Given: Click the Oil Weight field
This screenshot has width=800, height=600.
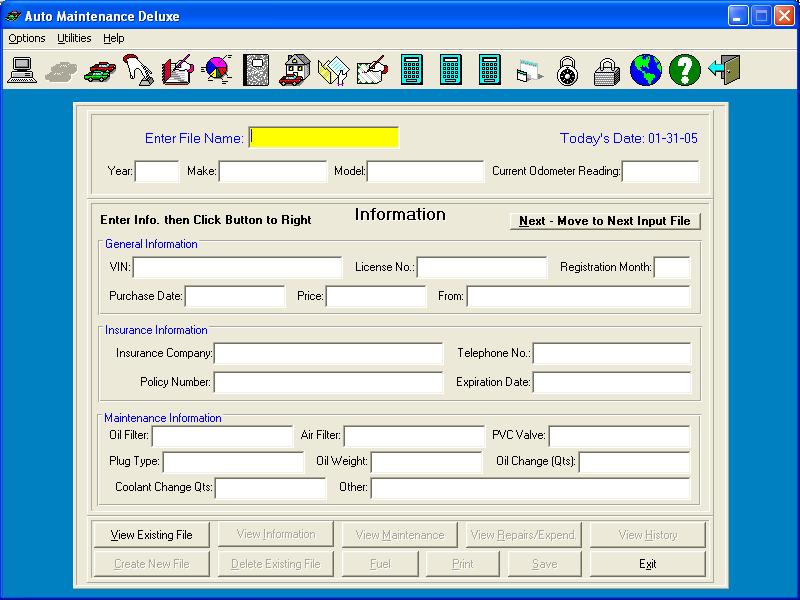Looking at the screenshot, I should (x=427, y=462).
